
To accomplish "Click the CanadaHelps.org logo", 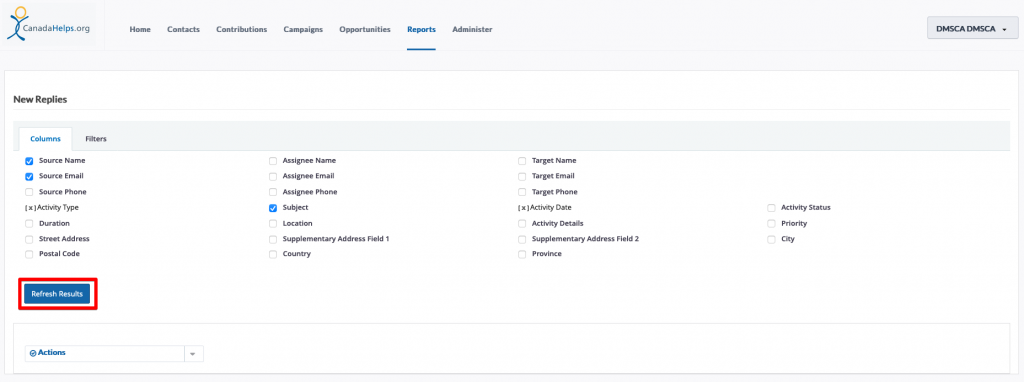I will click(48, 24).
